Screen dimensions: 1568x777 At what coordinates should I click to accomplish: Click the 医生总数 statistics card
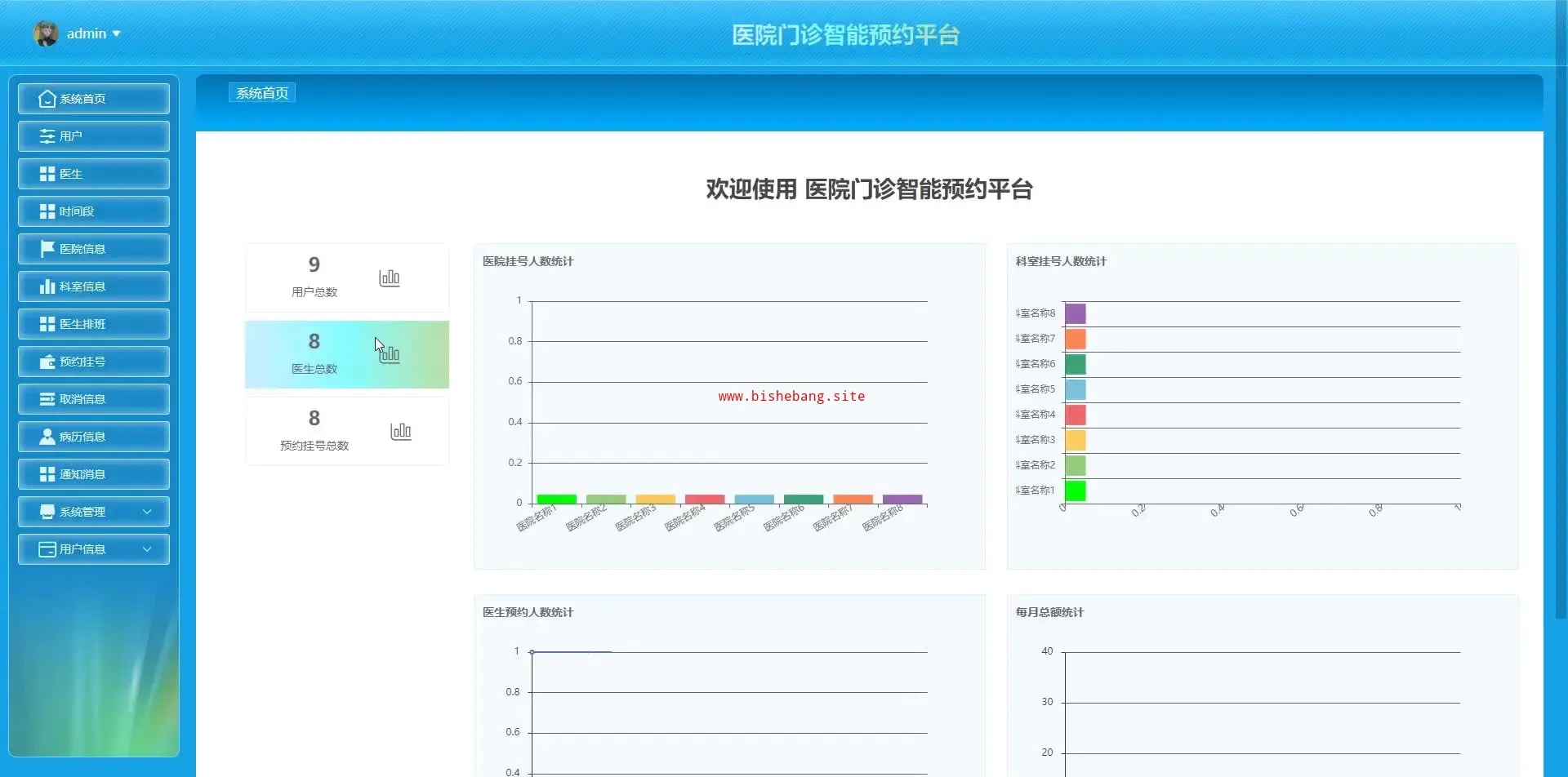pos(346,354)
